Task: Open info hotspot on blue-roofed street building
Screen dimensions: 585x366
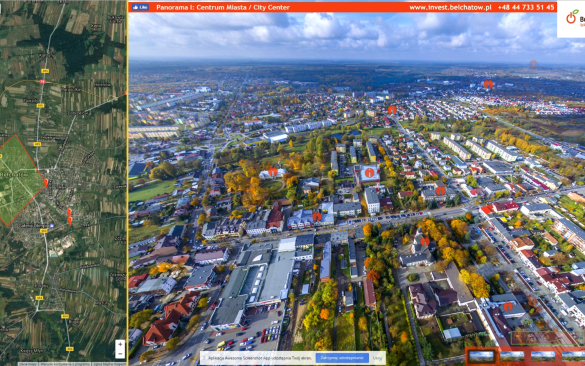Action: coord(317,216)
